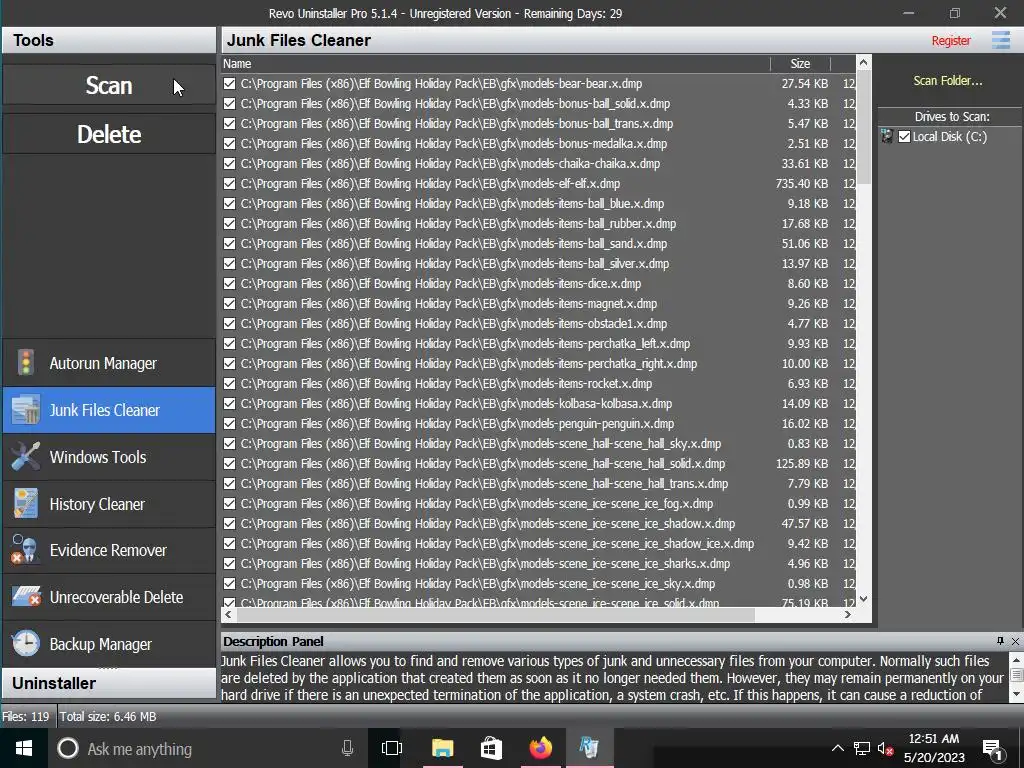Expand the Uninstaller section
This screenshot has width=1024, height=768.
click(x=109, y=683)
